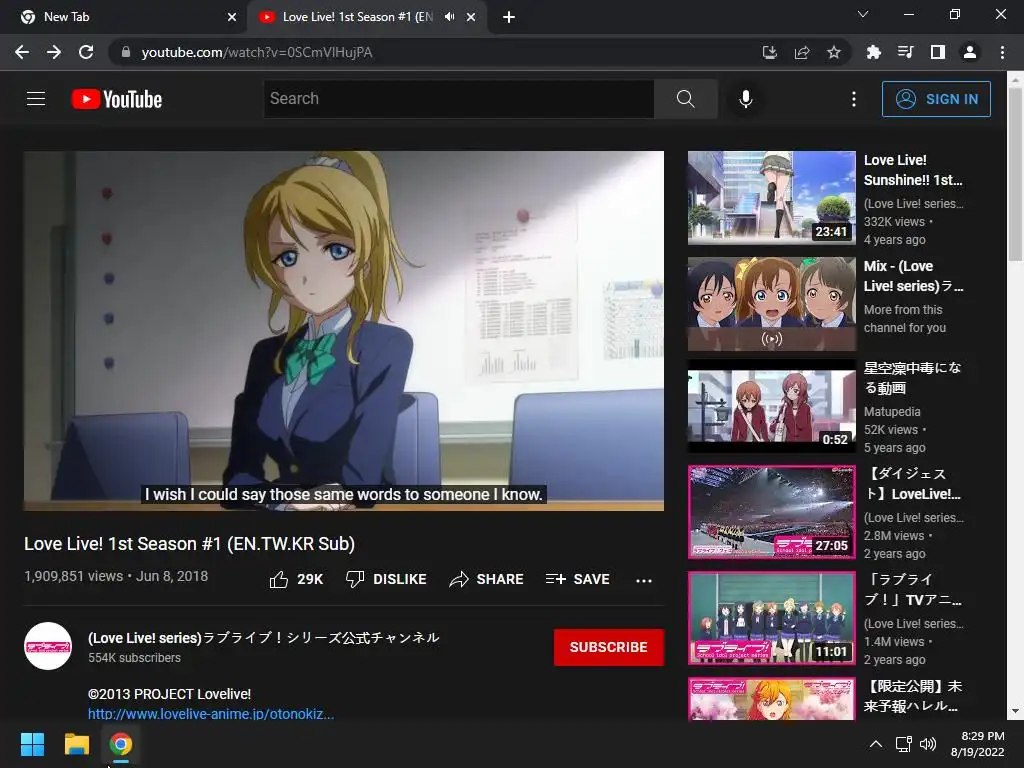Screen dimensions: 1024x768
Task: Close the New Tab tab
Action: 232,17
